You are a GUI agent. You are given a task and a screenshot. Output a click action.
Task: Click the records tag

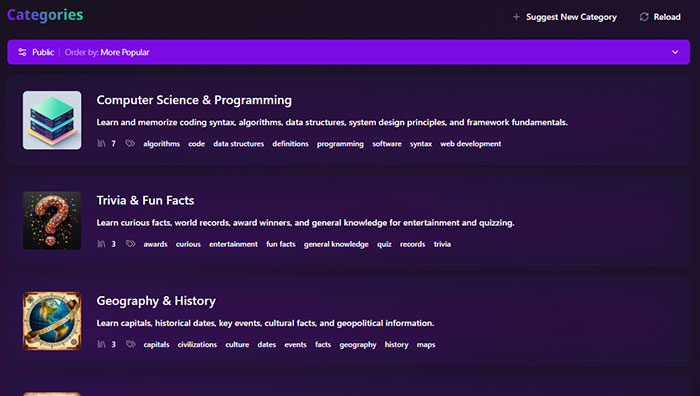pos(412,244)
